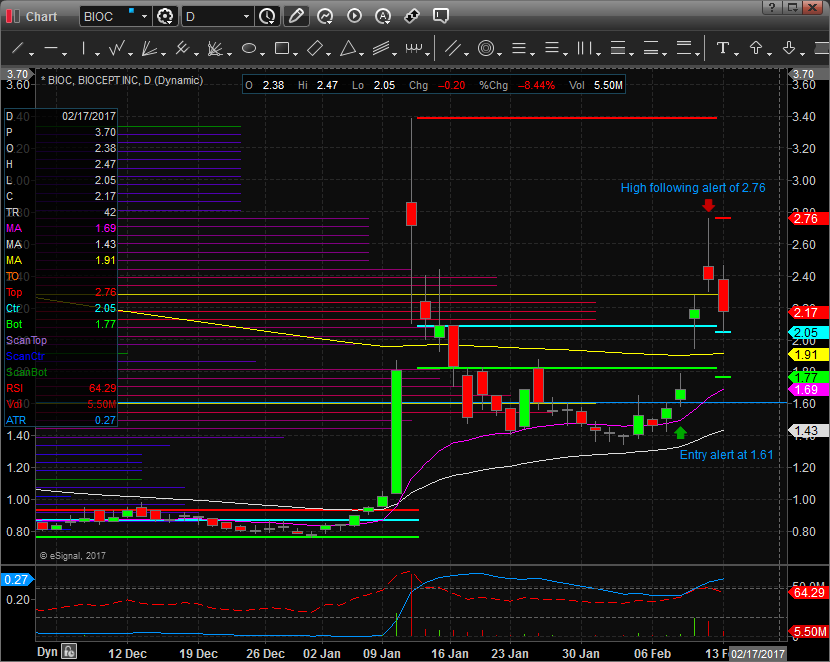Click the 'High following alert of 2.76' annotation
Screen dimensions: 830x662
click(x=693, y=188)
